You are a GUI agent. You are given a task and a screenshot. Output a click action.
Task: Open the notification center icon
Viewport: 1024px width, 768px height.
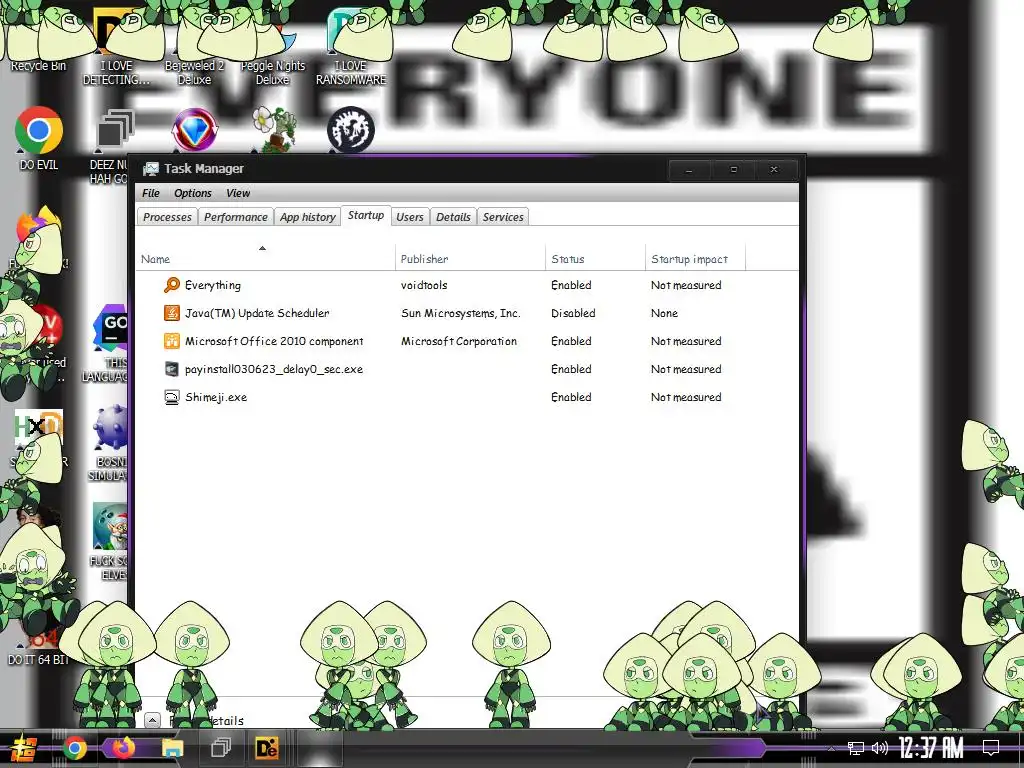pos(991,748)
